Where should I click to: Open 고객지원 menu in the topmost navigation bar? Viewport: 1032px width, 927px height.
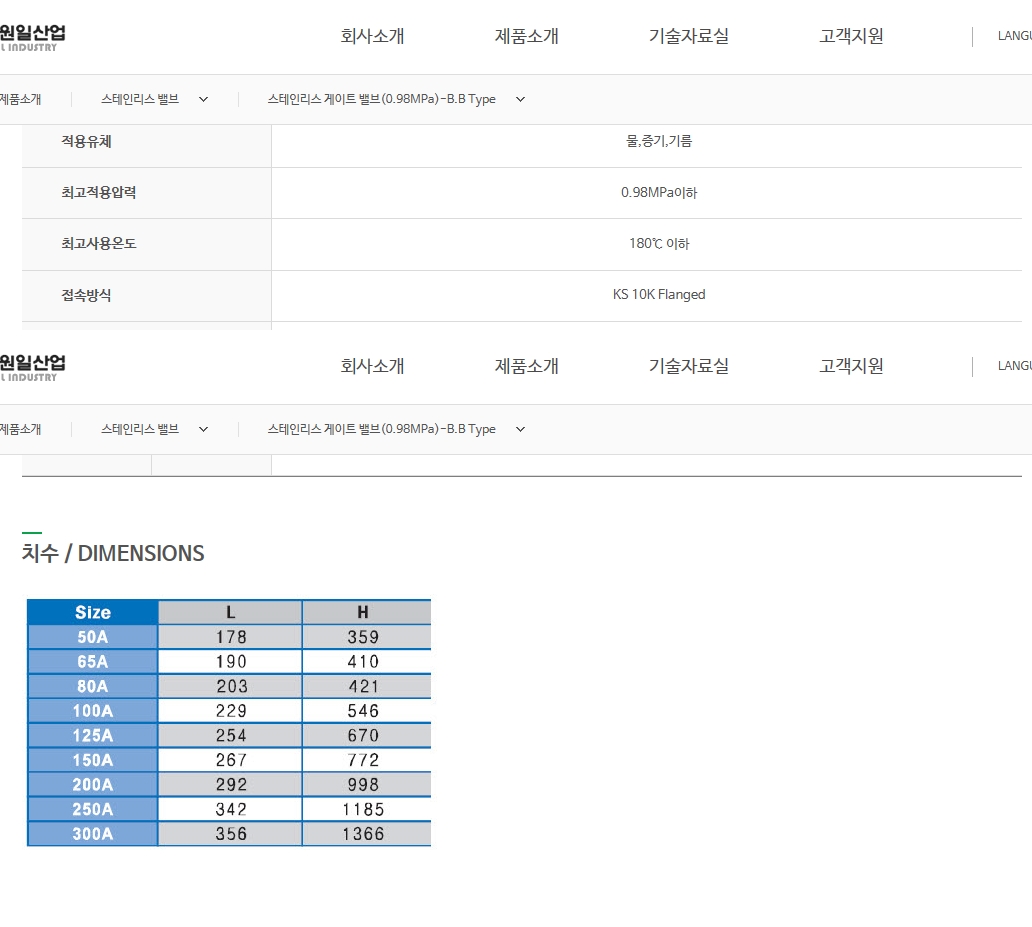coord(851,36)
